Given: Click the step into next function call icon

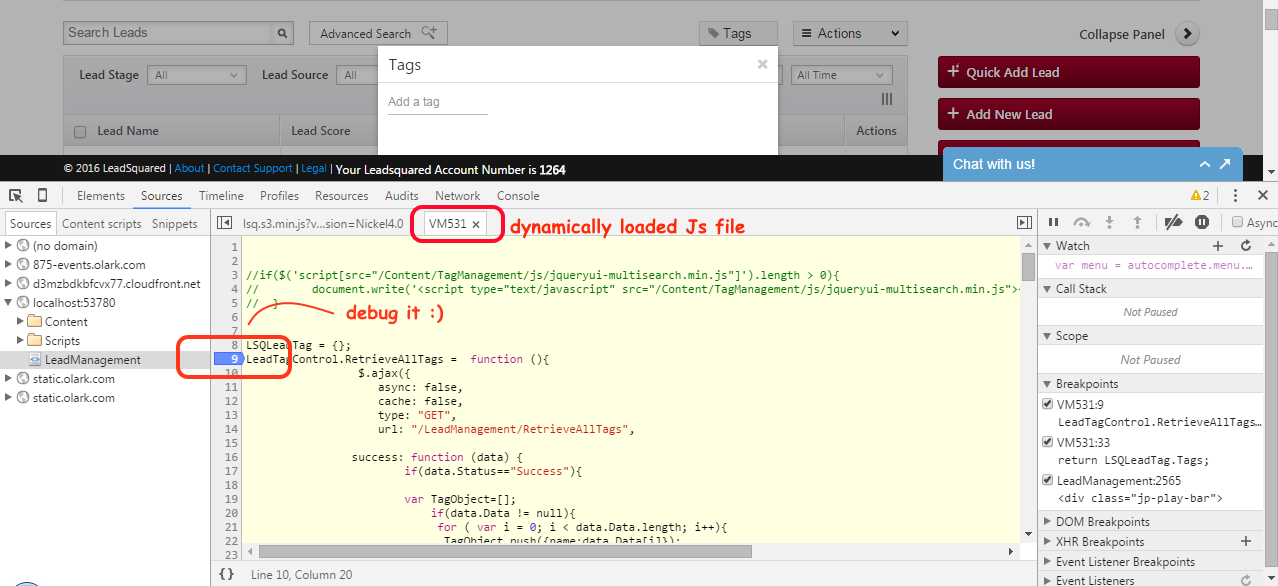Looking at the screenshot, I should (1109, 221).
